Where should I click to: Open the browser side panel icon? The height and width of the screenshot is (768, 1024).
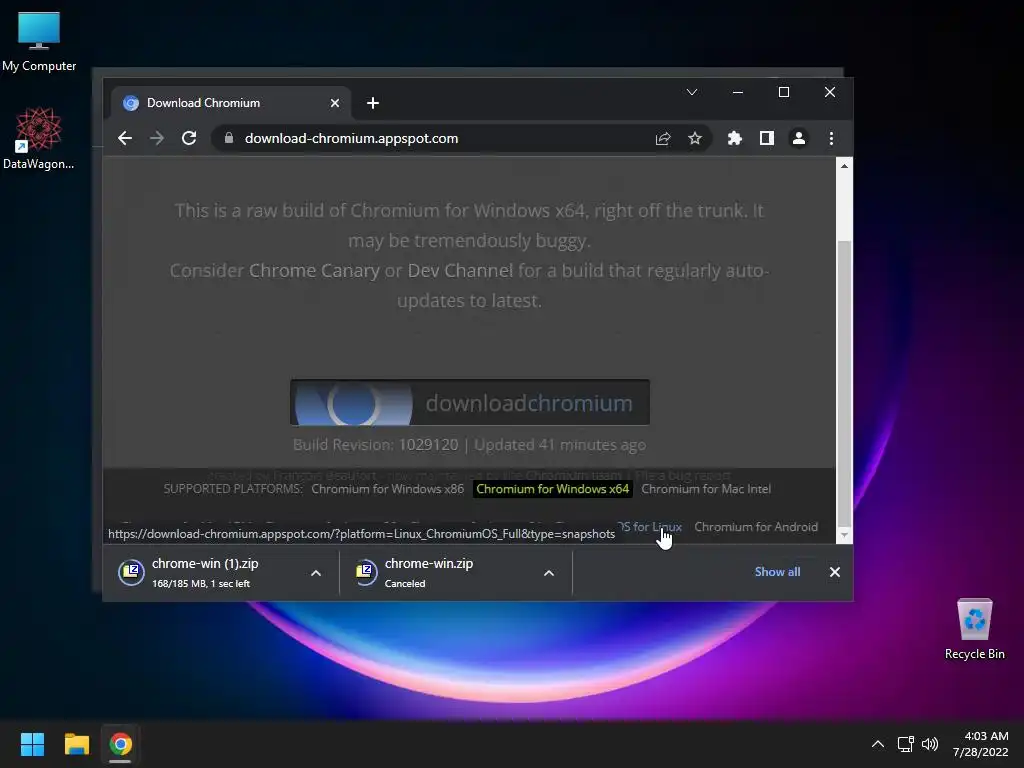click(x=767, y=138)
